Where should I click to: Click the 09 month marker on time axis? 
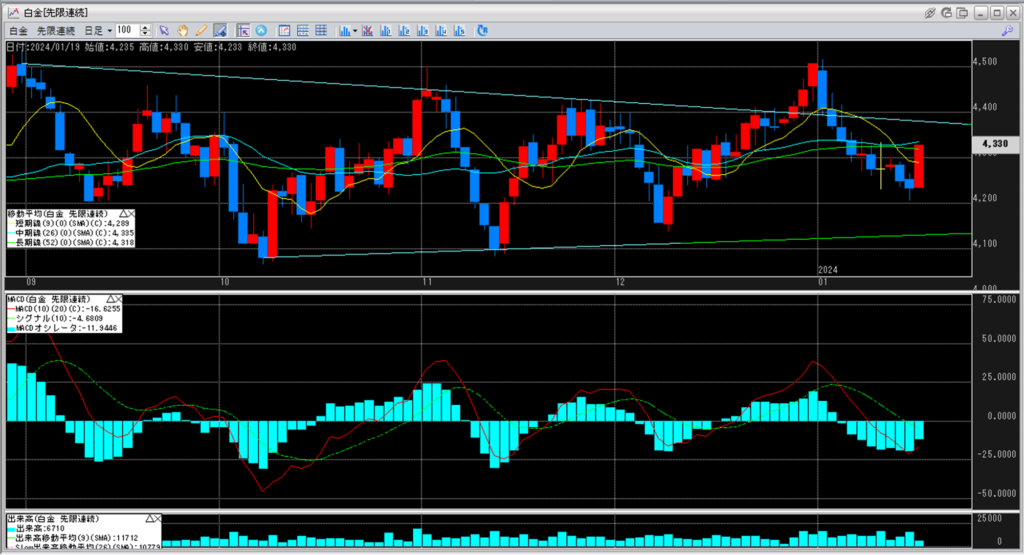coord(31,282)
